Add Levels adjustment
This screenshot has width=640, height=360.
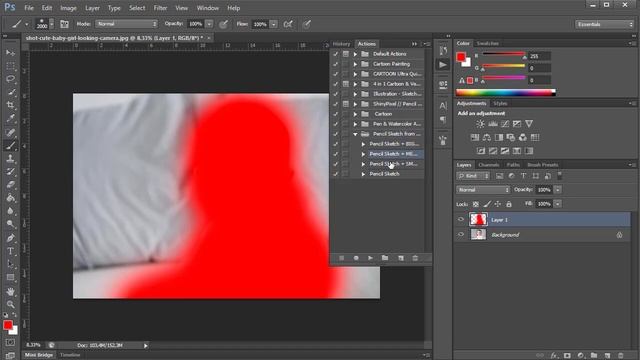pyautogui.click(x=493, y=124)
